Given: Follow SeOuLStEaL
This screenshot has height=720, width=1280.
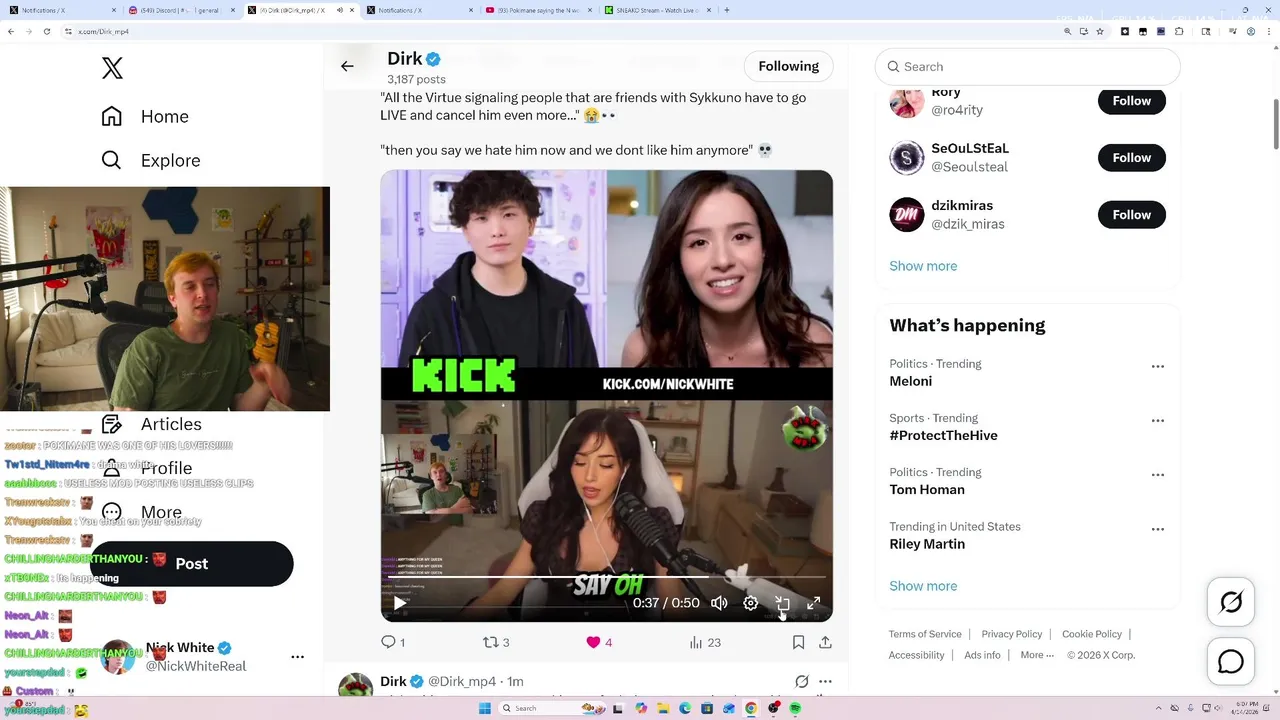Looking at the screenshot, I should (1132, 157).
